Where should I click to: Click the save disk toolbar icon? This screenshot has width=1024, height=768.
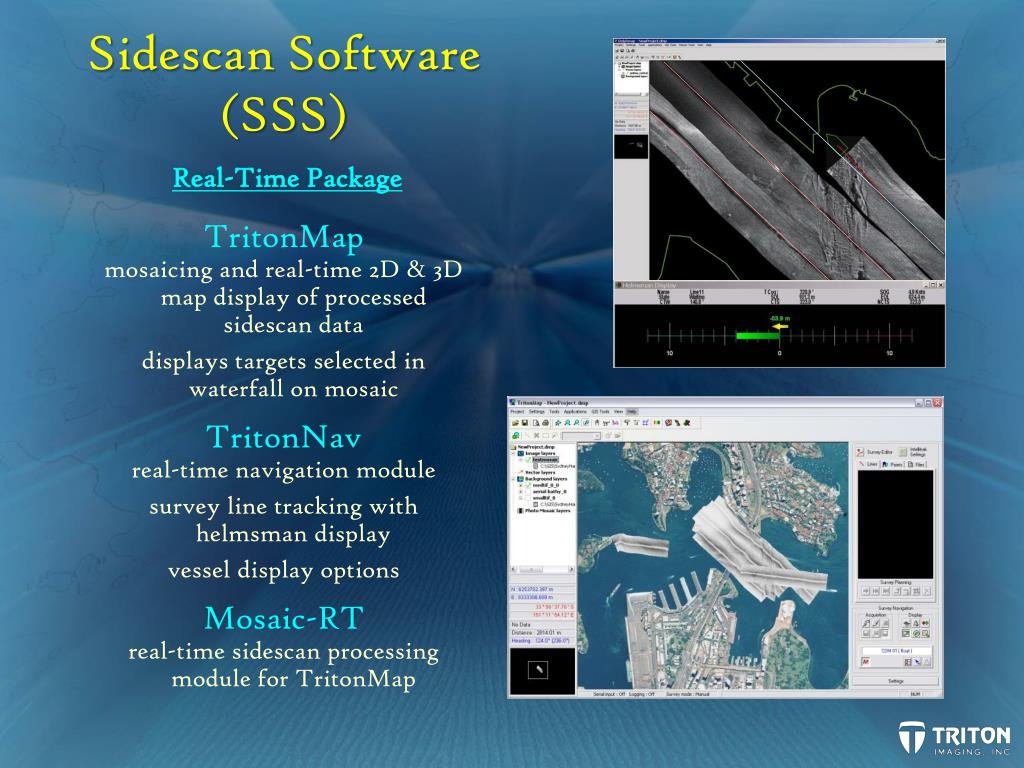pyautogui.click(x=524, y=423)
